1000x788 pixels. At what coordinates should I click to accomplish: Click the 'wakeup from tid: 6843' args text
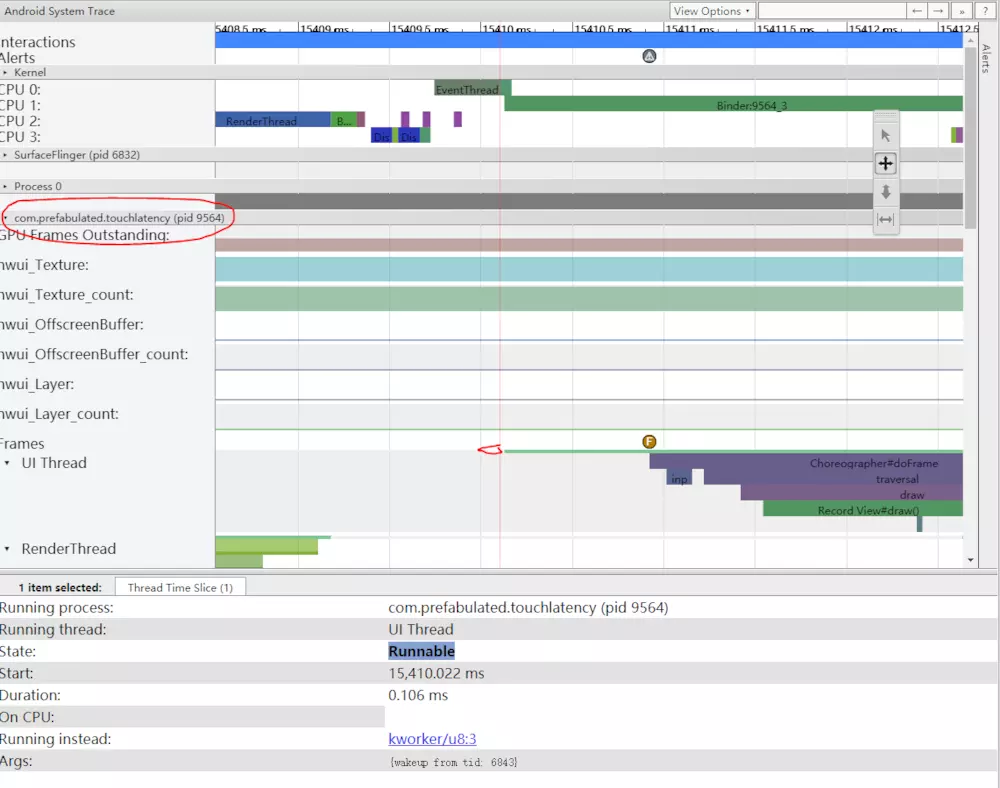[x=453, y=762]
